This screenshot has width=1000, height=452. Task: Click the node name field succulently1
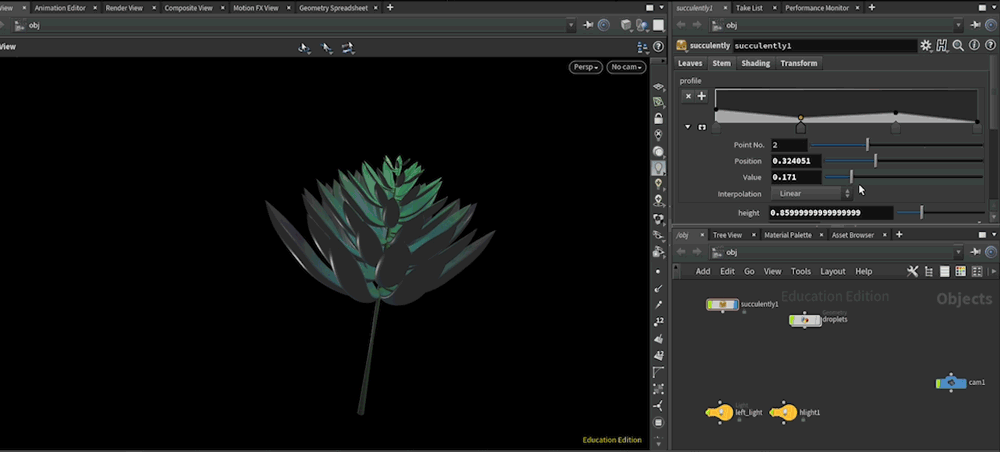coord(825,46)
